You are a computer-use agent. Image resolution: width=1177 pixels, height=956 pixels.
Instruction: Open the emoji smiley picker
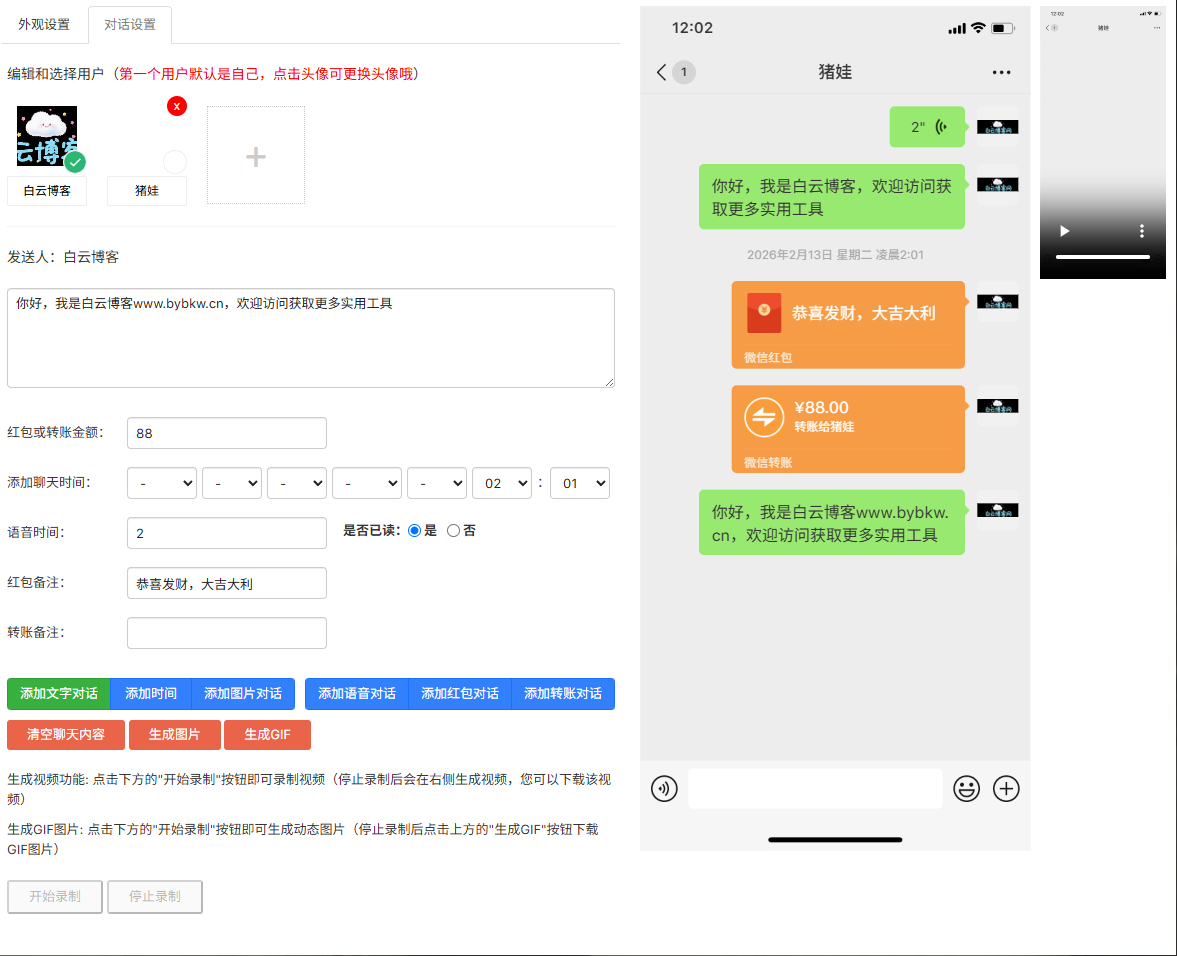pos(966,789)
